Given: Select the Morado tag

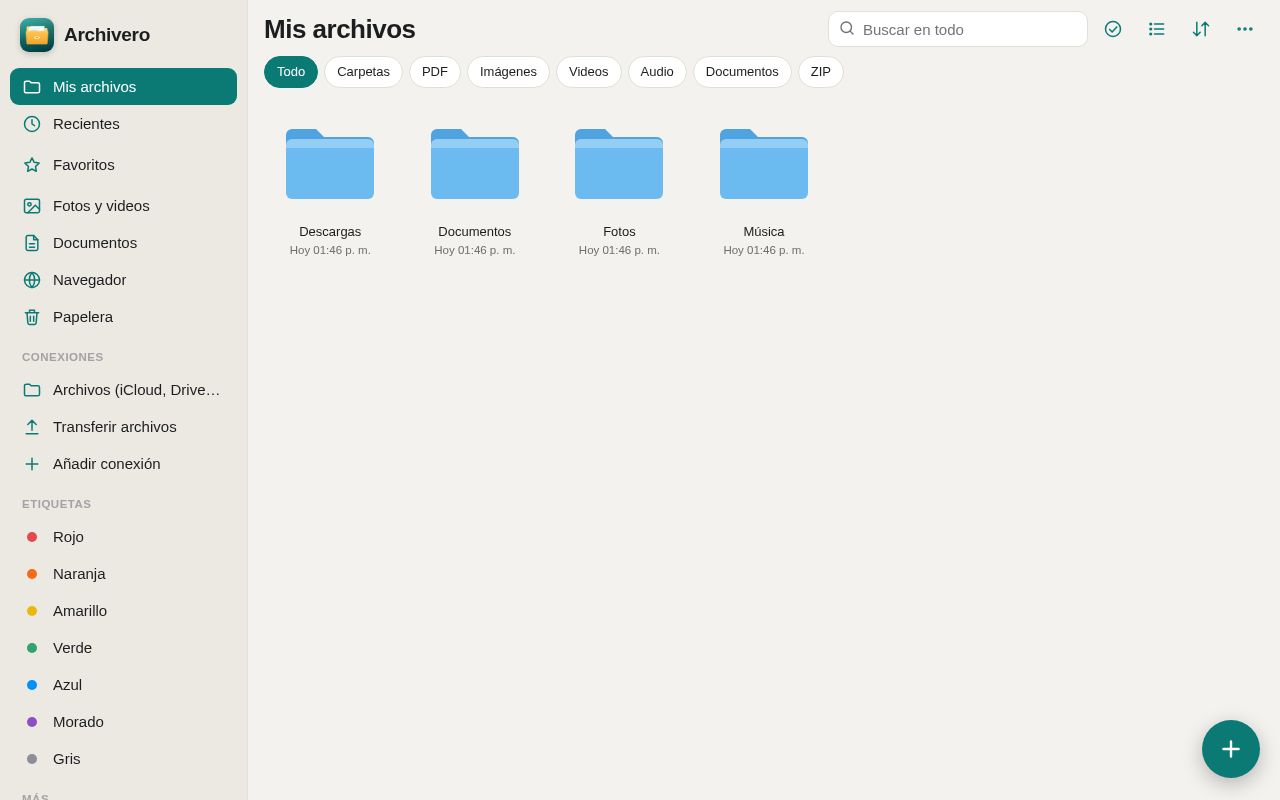Looking at the screenshot, I should pyautogui.click(x=123, y=722).
